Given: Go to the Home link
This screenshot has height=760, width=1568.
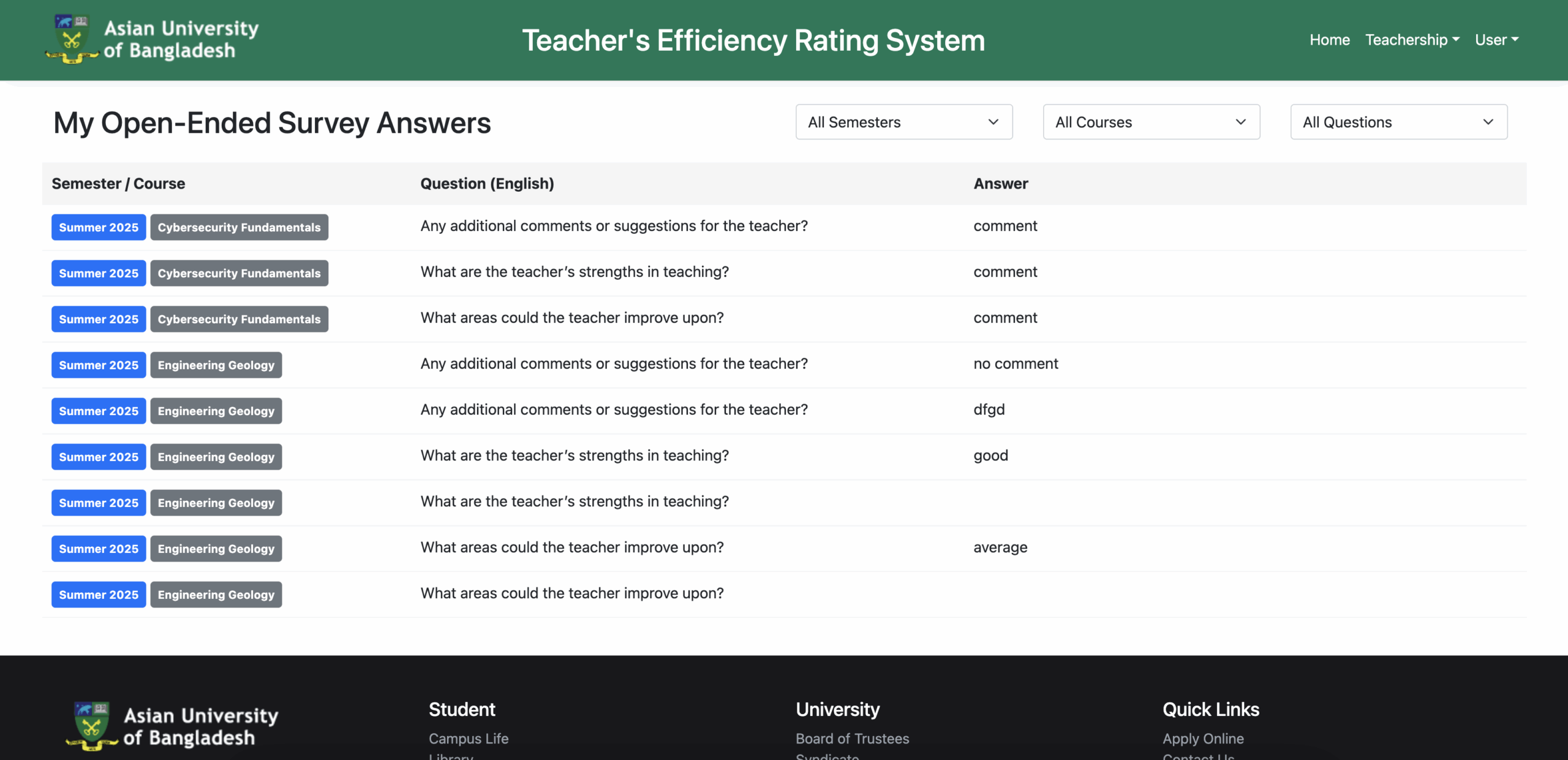Looking at the screenshot, I should pos(1329,40).
